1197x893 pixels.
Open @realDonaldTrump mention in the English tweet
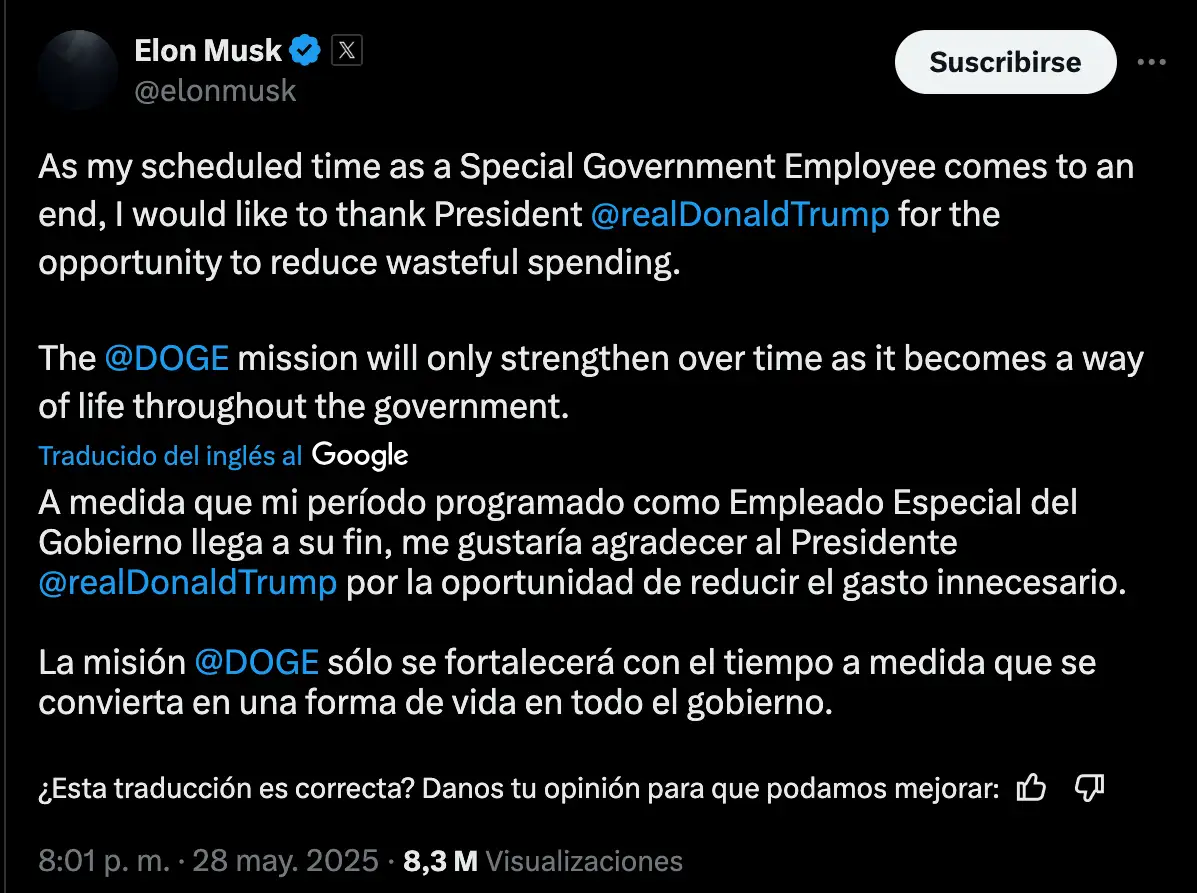click(x=739, y=215)
